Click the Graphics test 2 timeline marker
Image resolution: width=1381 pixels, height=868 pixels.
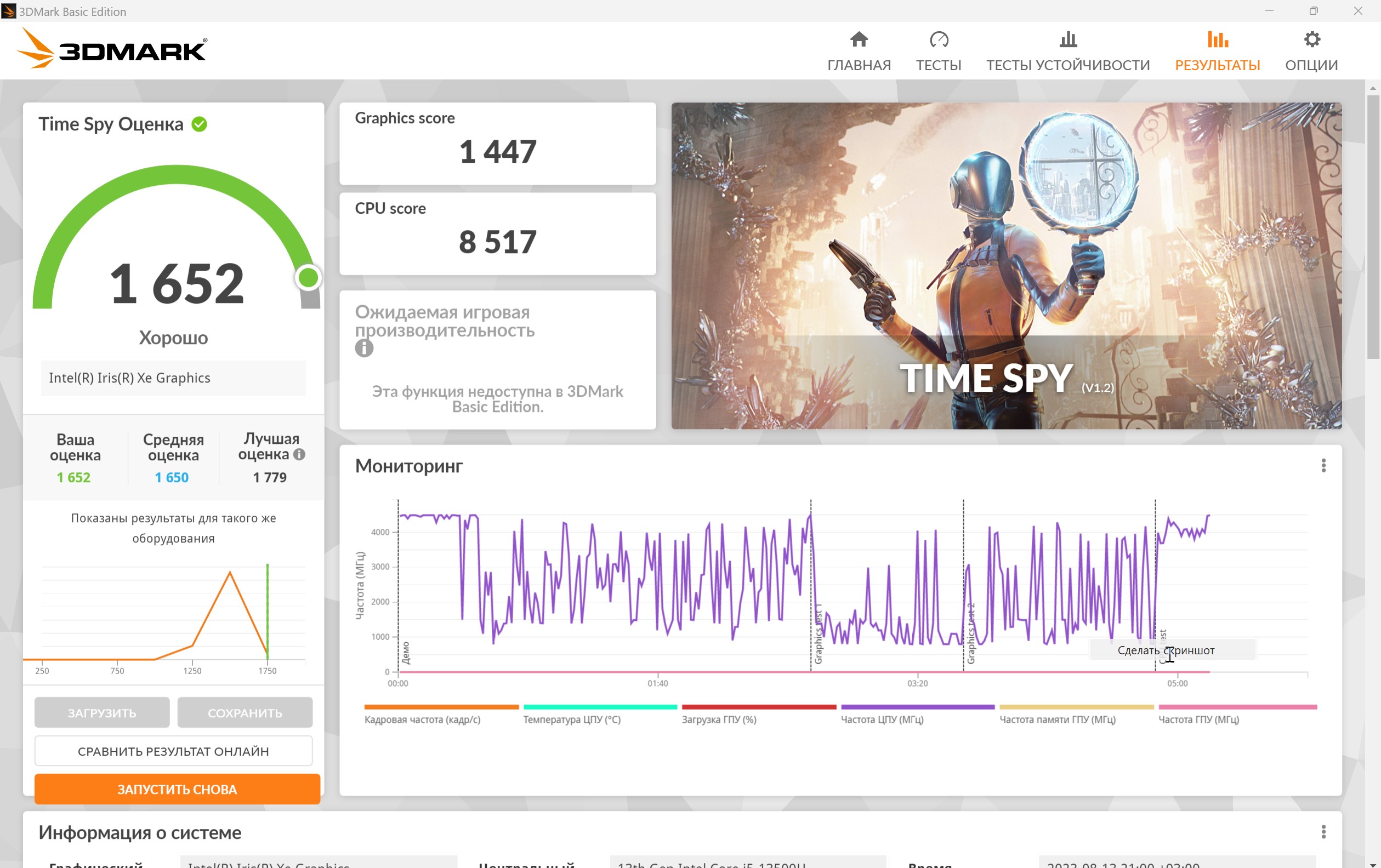[x=970, y=633]
